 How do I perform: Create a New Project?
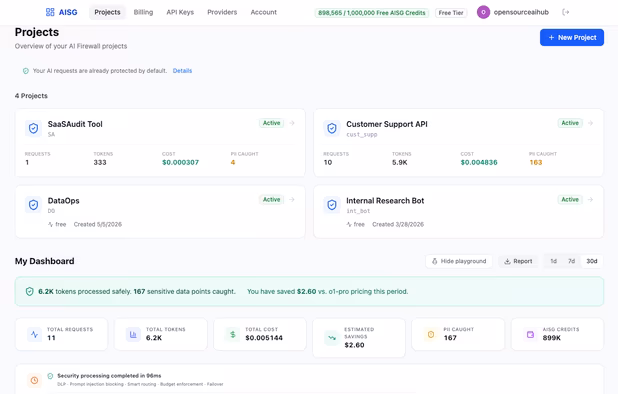[572, 37]
